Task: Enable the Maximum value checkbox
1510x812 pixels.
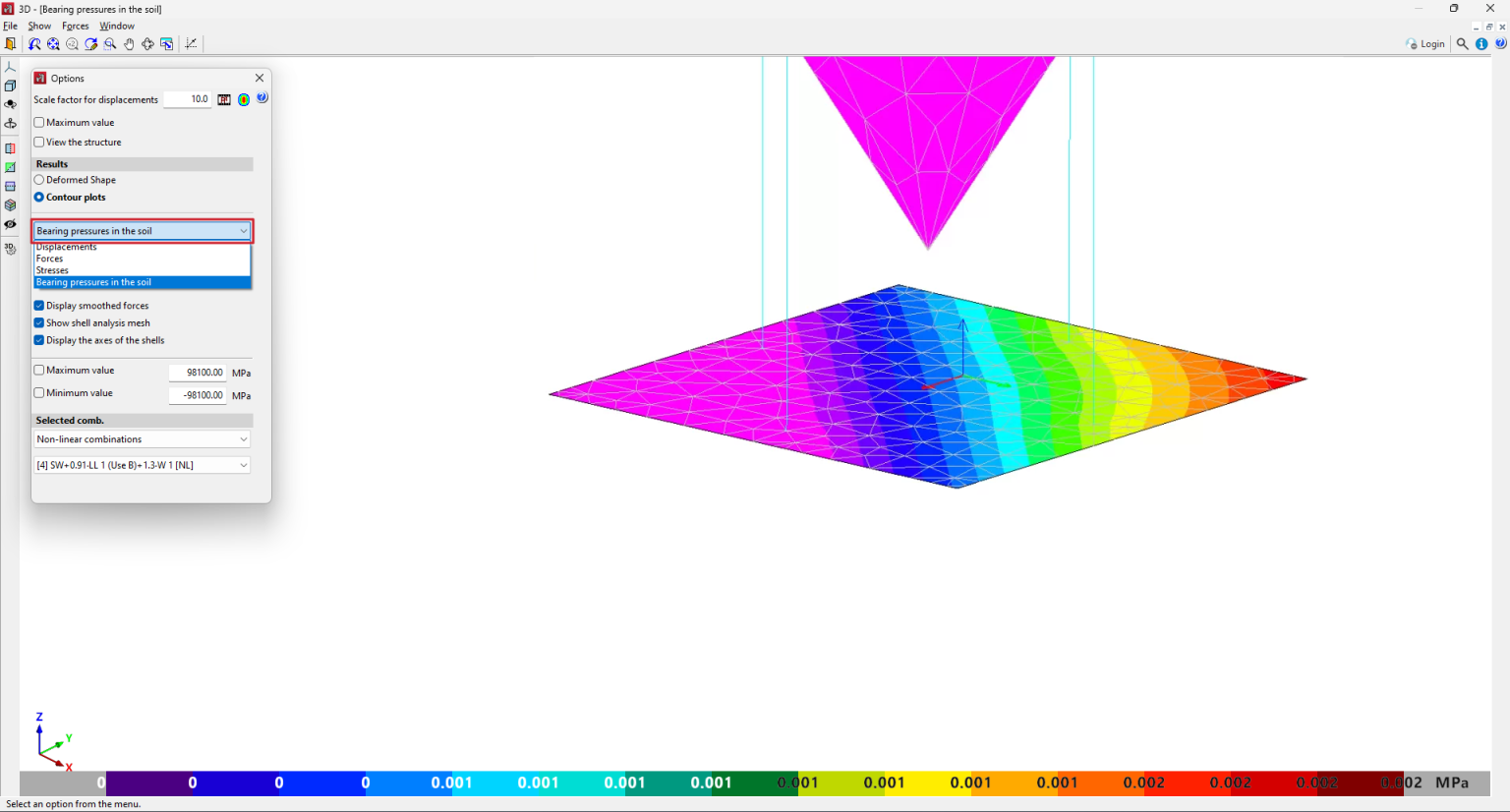Action: pyautogui.click(x=38, y=122)
